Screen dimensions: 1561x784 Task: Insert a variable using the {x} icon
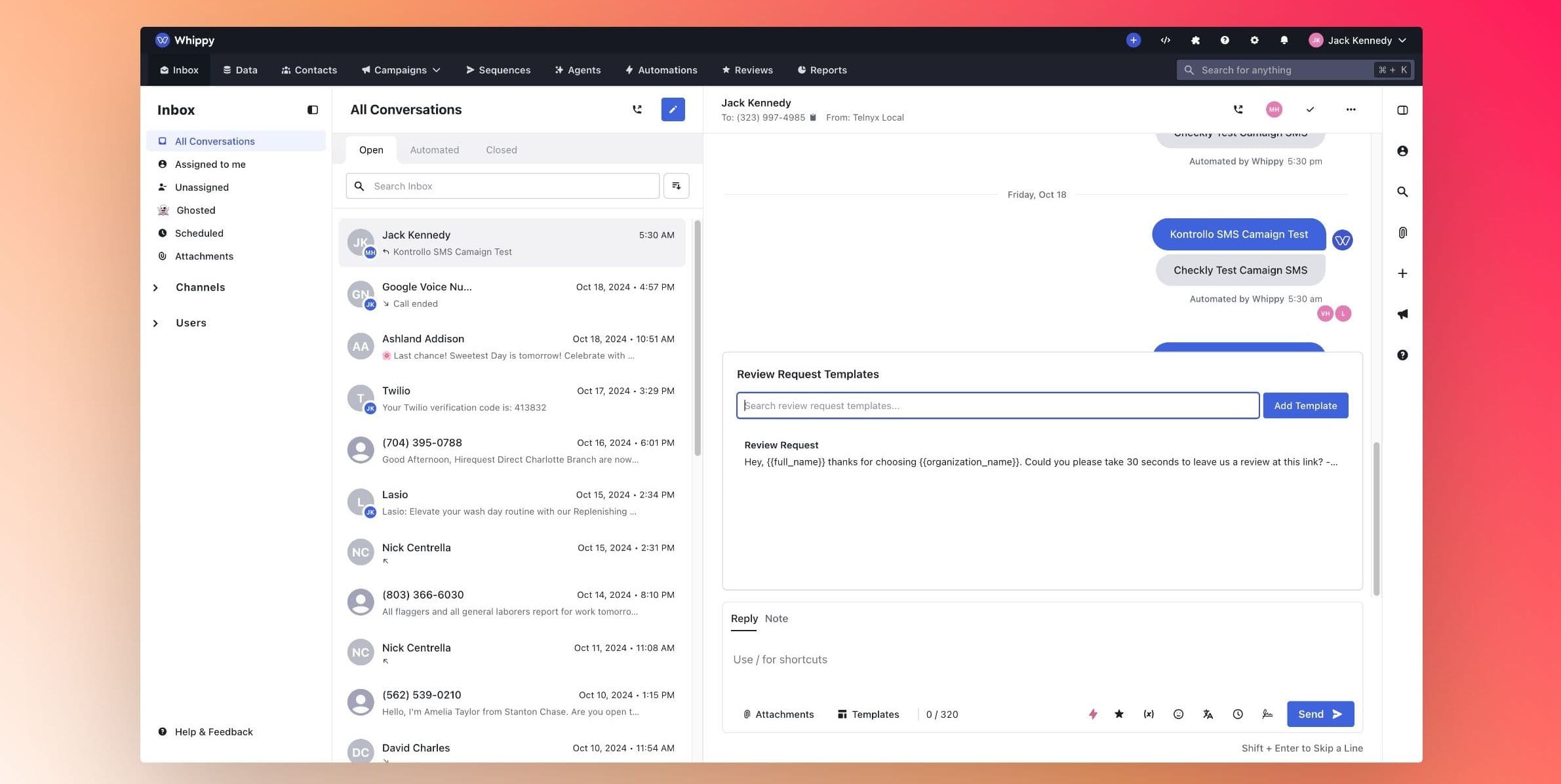coord(1148,714)
